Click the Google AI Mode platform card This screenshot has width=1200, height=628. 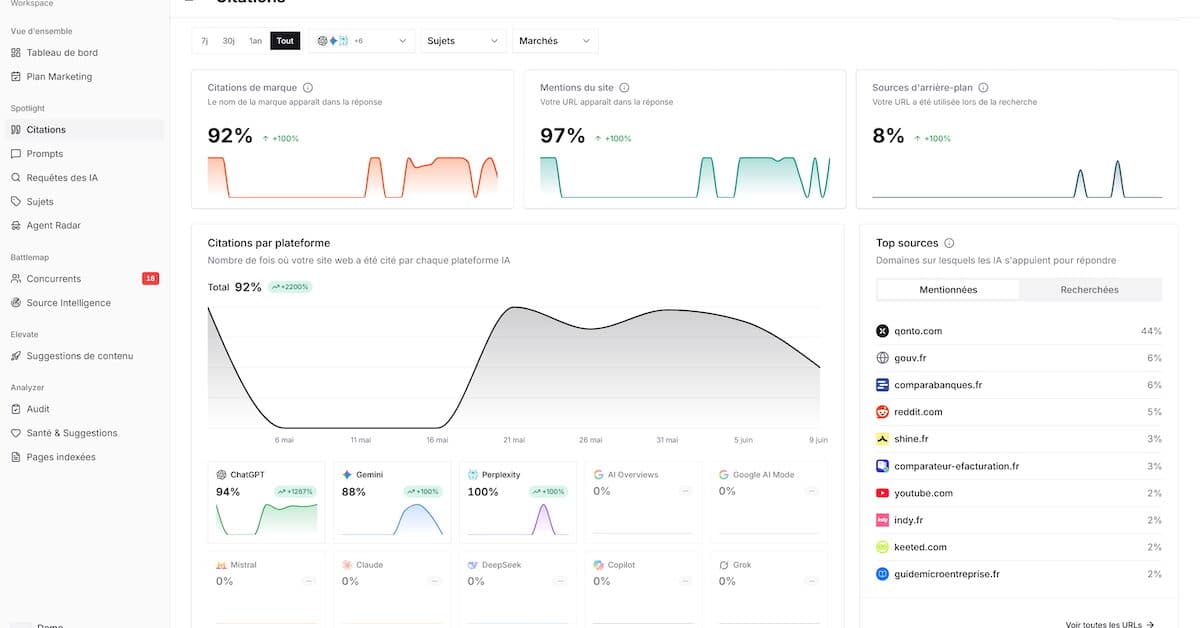pos(770,502)
